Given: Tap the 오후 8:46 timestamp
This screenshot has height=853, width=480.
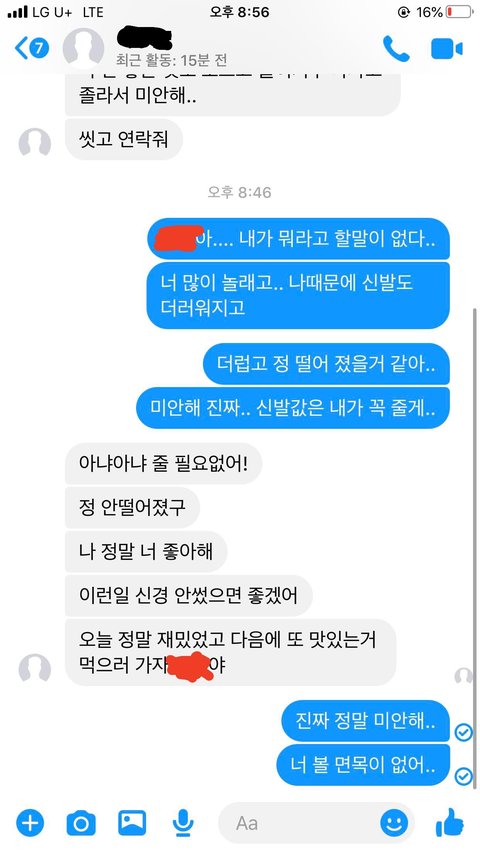Looking at the screenshot, I should (239, 192).
